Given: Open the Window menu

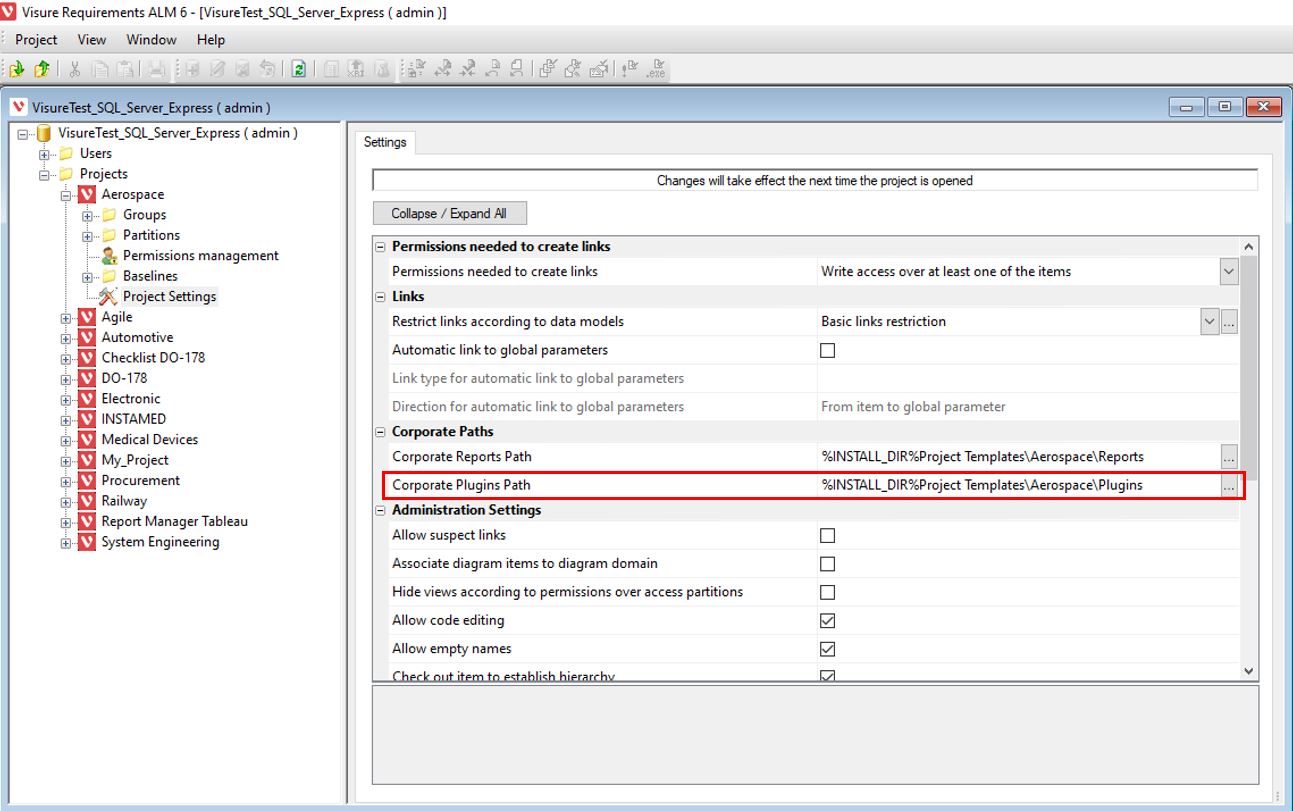Looking at the screenshot, I should pos(151,40).
